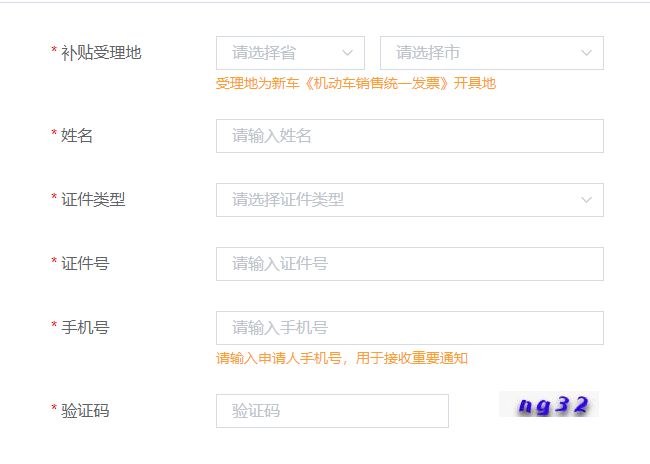The height and width of the screenshot is (464, 650).
Task: Click the 证件号 field label
Action: click(x=85, y=263)
